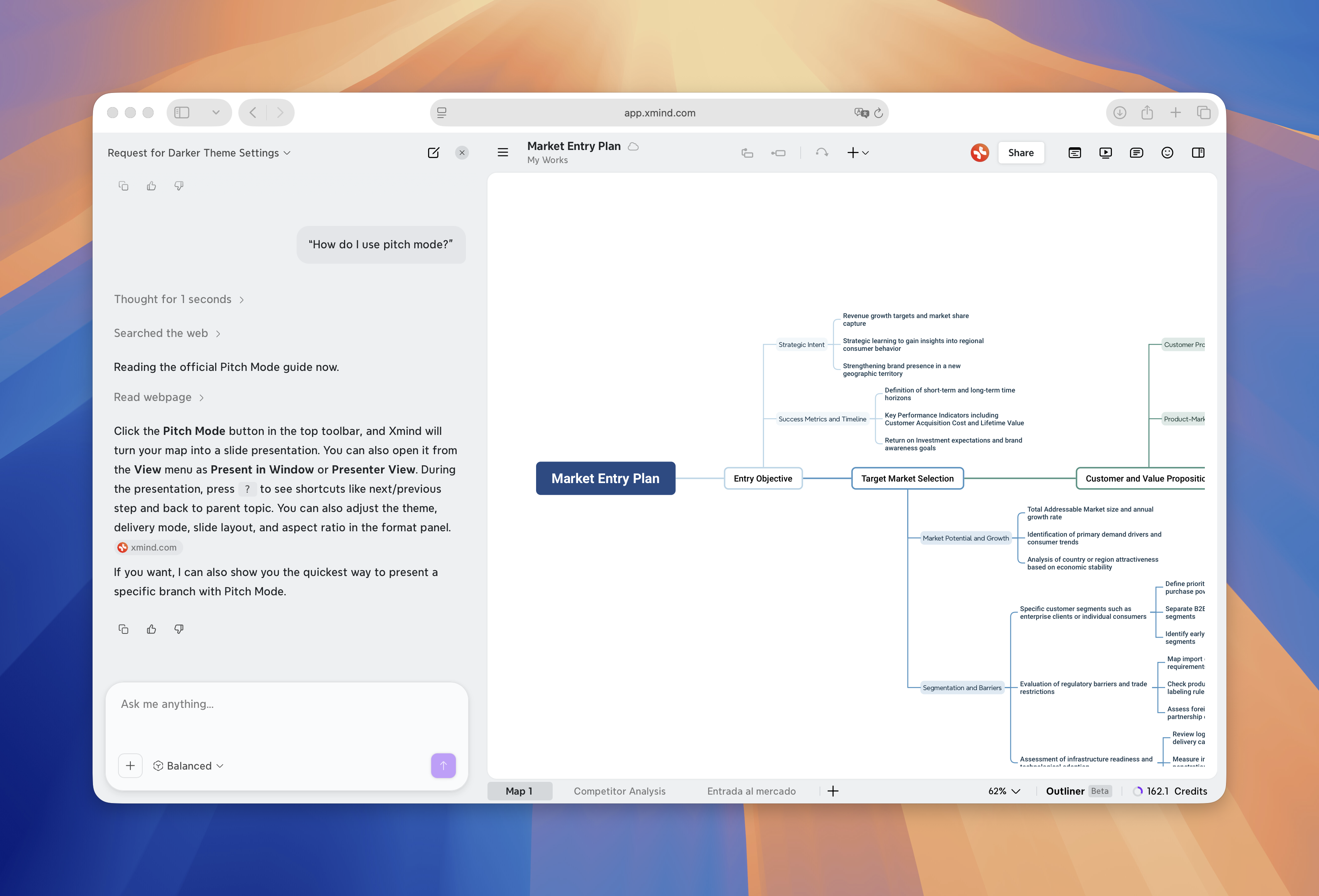Go forward in Safari history
This screenshot has width=1319, height=896.
click(280, 112)
